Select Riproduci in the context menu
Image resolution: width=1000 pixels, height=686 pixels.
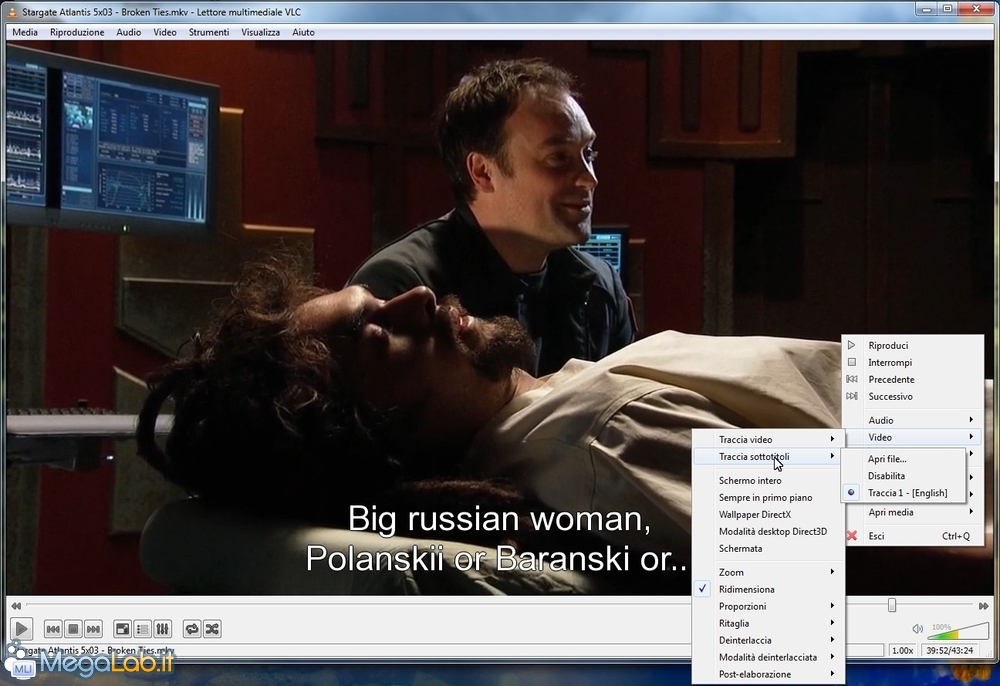point(913,346)
